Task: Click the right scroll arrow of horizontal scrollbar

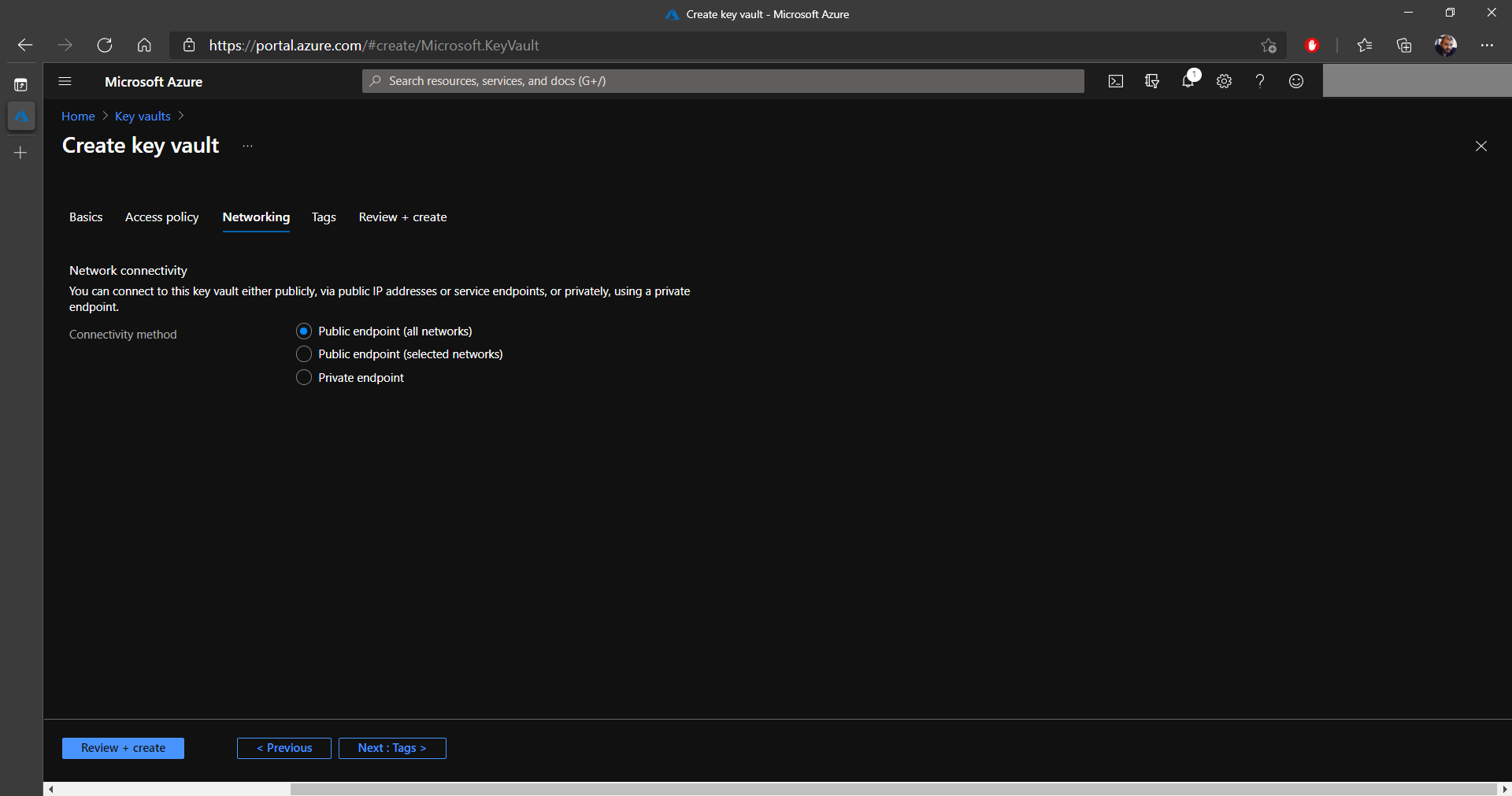Action: 1505,789
